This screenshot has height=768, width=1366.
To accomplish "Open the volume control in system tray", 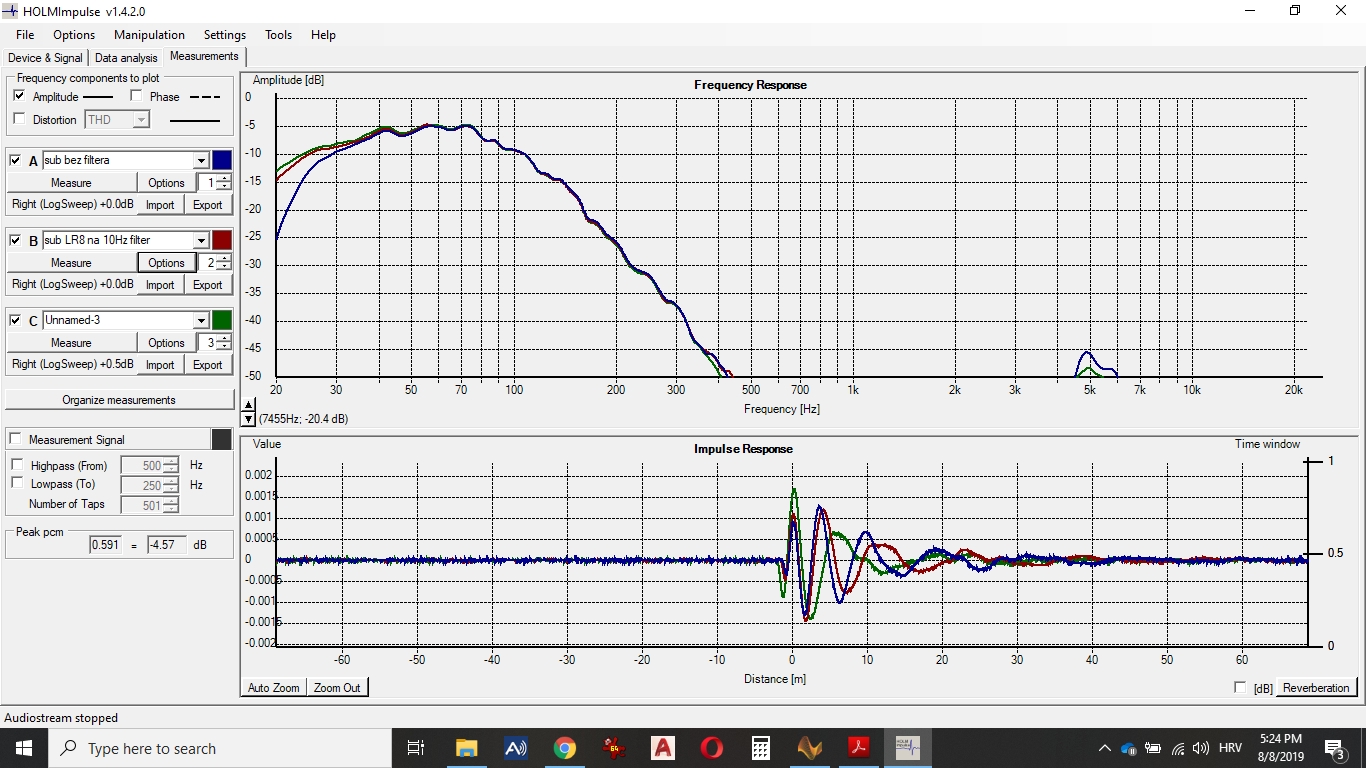I will (x=1201, y=748).
